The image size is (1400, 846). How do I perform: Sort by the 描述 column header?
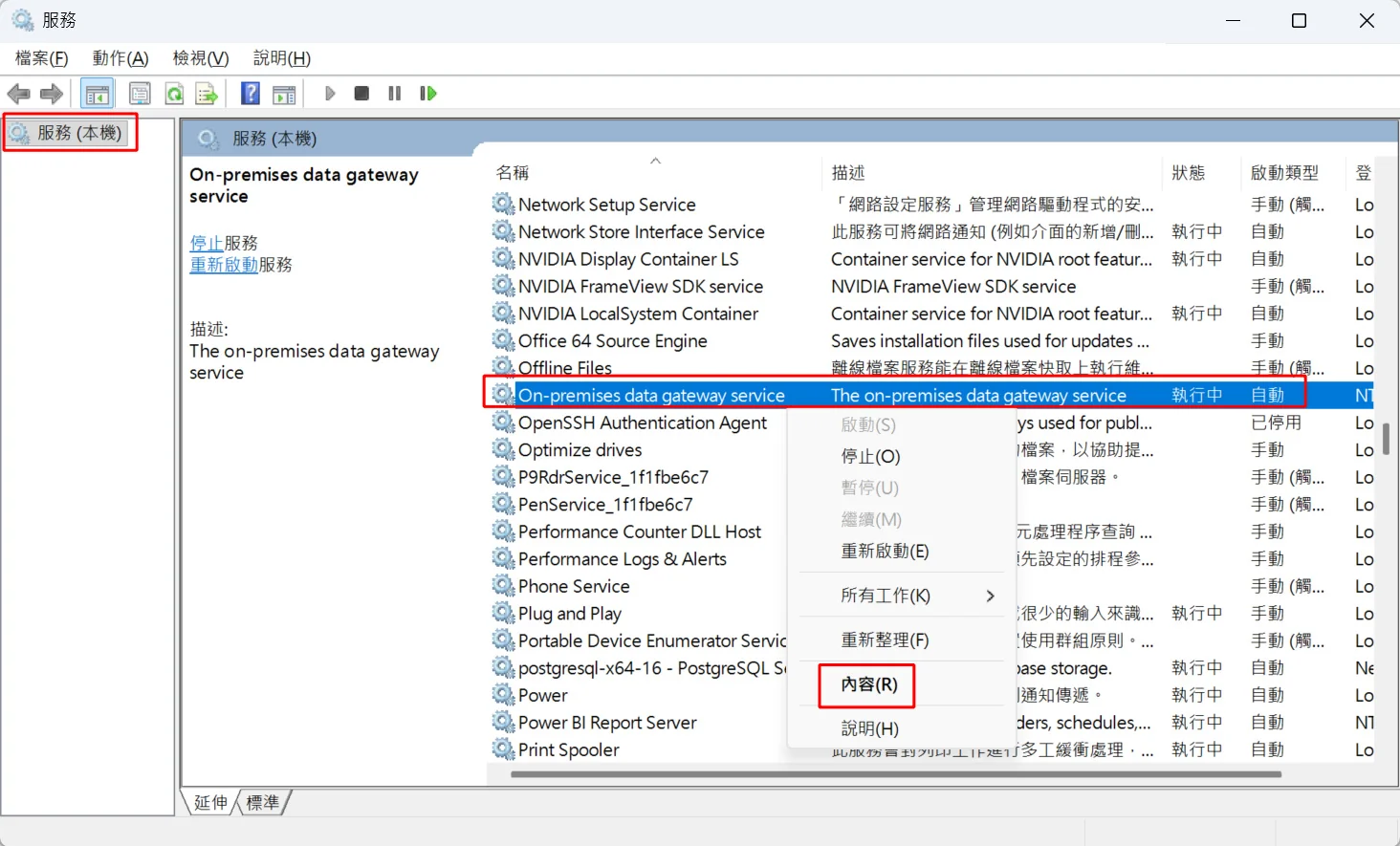click(992, 172)
